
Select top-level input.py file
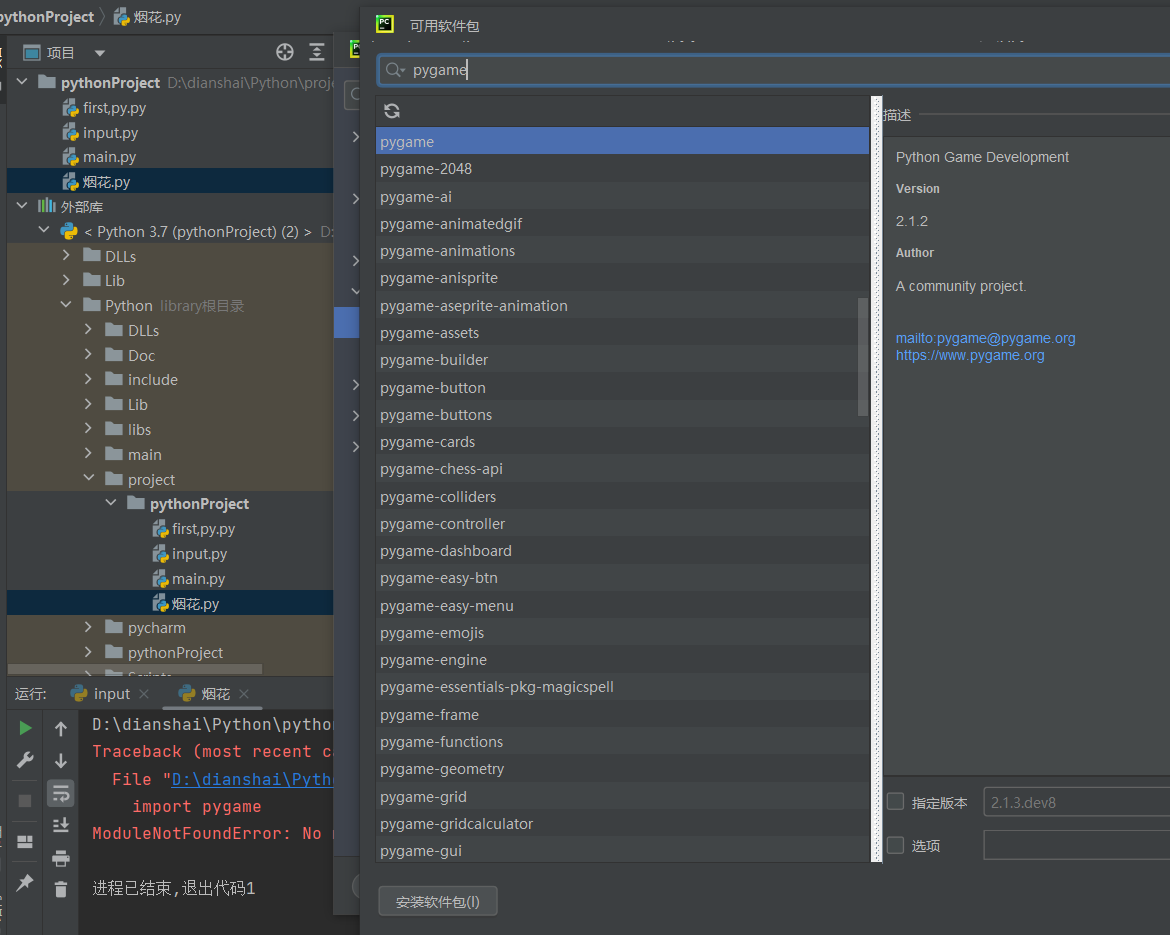[110, 132]
